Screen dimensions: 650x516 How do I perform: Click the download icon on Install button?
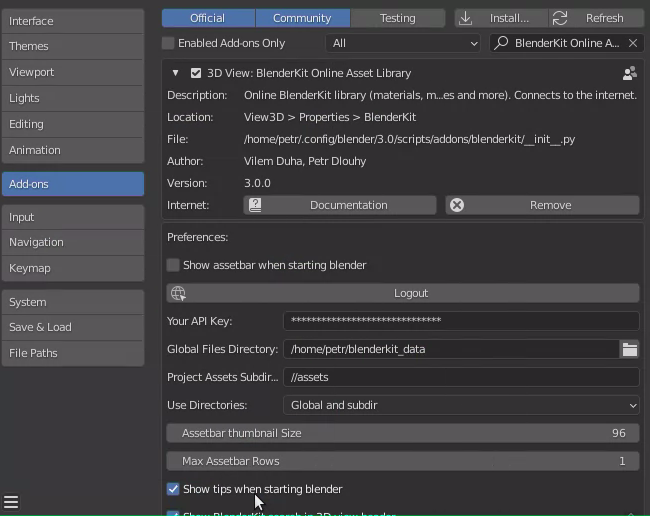pos(466,18)
